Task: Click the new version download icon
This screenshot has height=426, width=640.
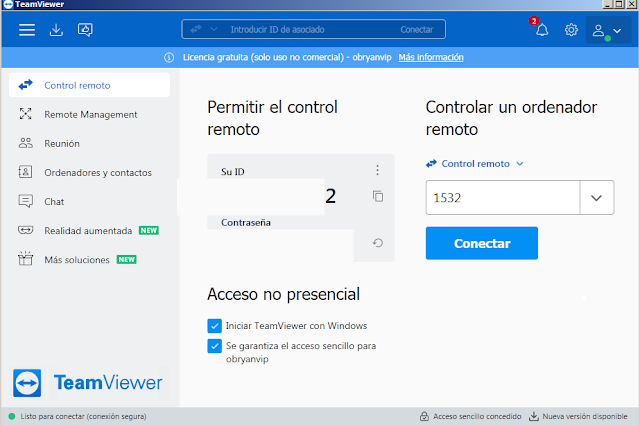Action: pos(533,416)
